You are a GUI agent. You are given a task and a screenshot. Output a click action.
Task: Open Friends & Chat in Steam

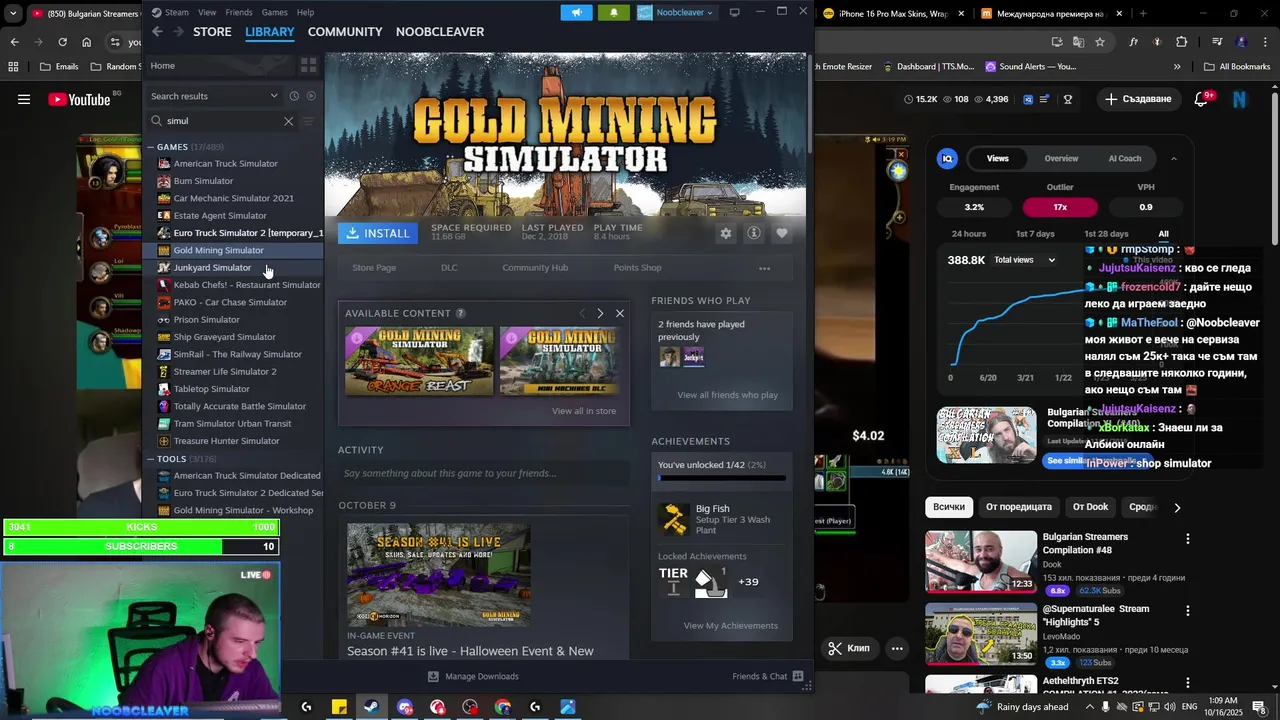pyautogui.click(x=768, y=676)
